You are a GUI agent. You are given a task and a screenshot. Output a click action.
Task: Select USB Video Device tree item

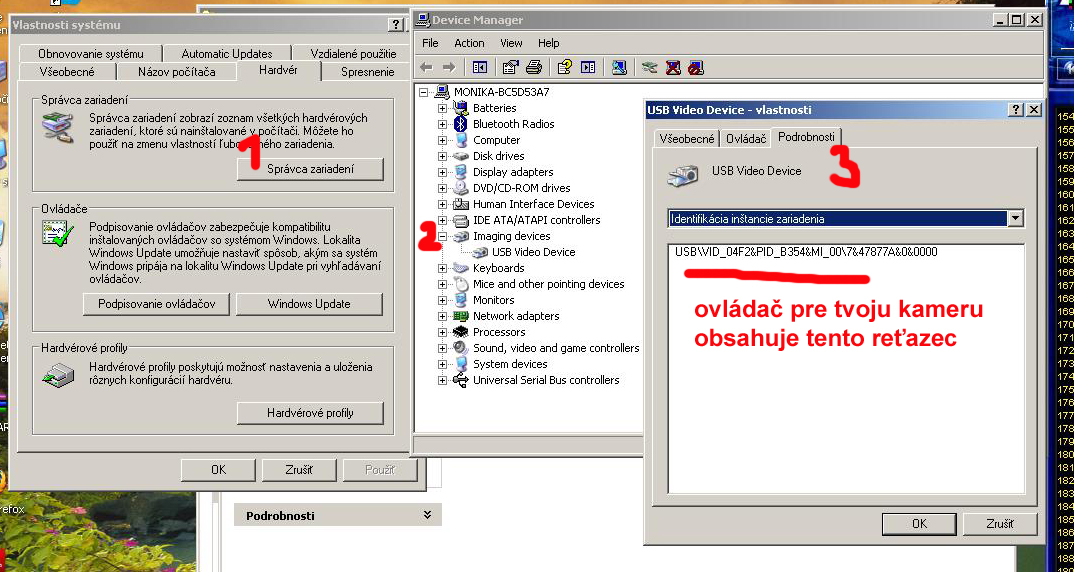pyautogui.click(x=534, y=252)
